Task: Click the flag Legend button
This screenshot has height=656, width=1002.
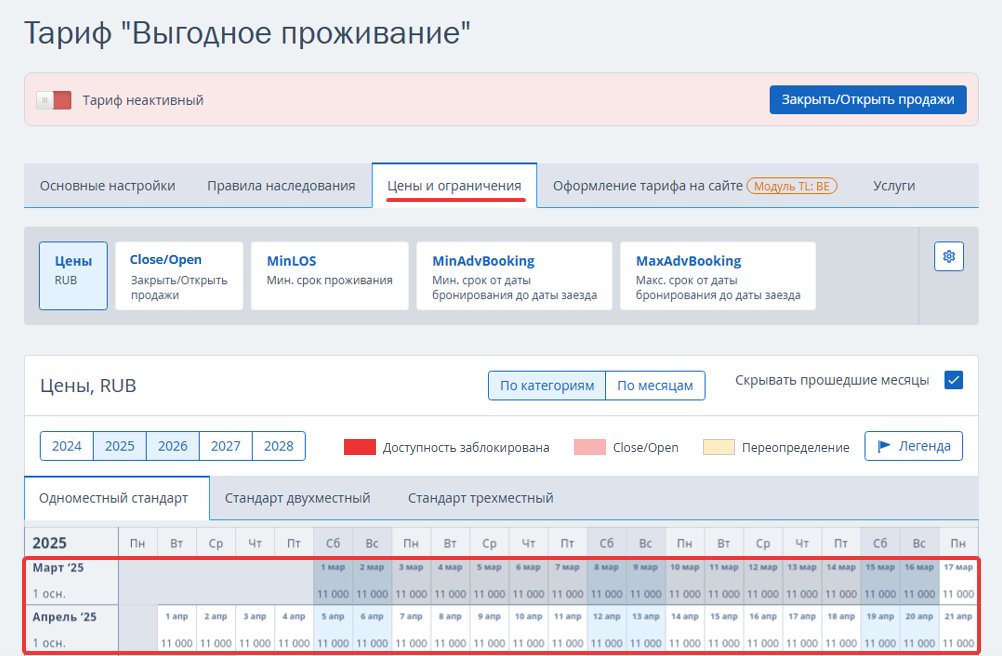Action: pos(913,446)
